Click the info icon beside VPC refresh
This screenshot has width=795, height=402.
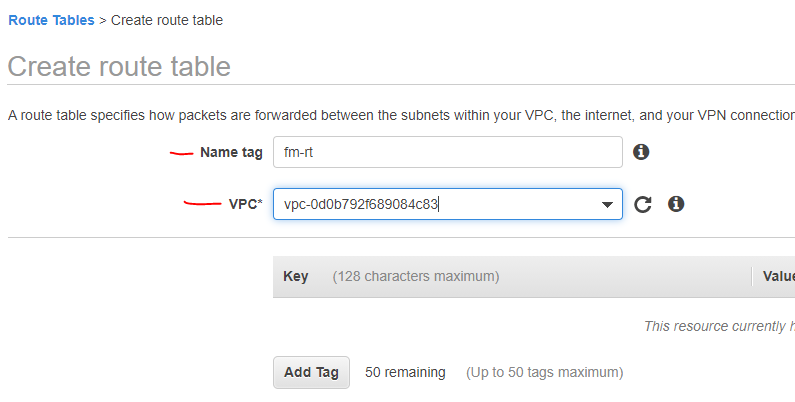click(676, 204)
